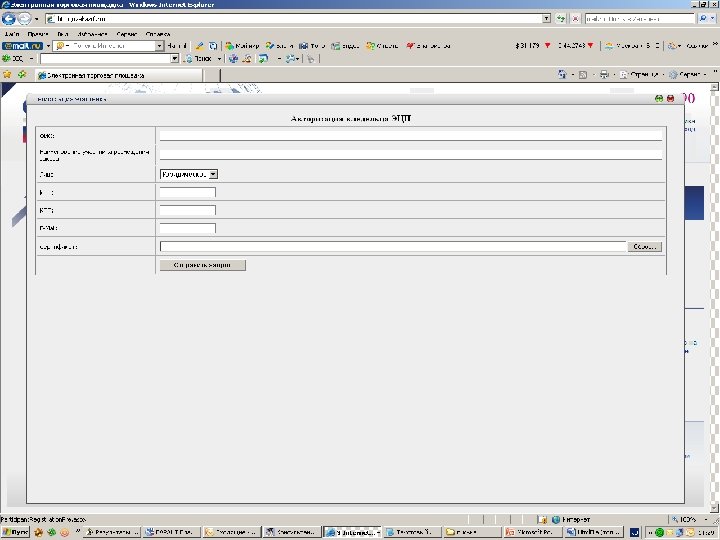Focus the ФИО input field
The image size is (720, 540).
tap(411, 136)
